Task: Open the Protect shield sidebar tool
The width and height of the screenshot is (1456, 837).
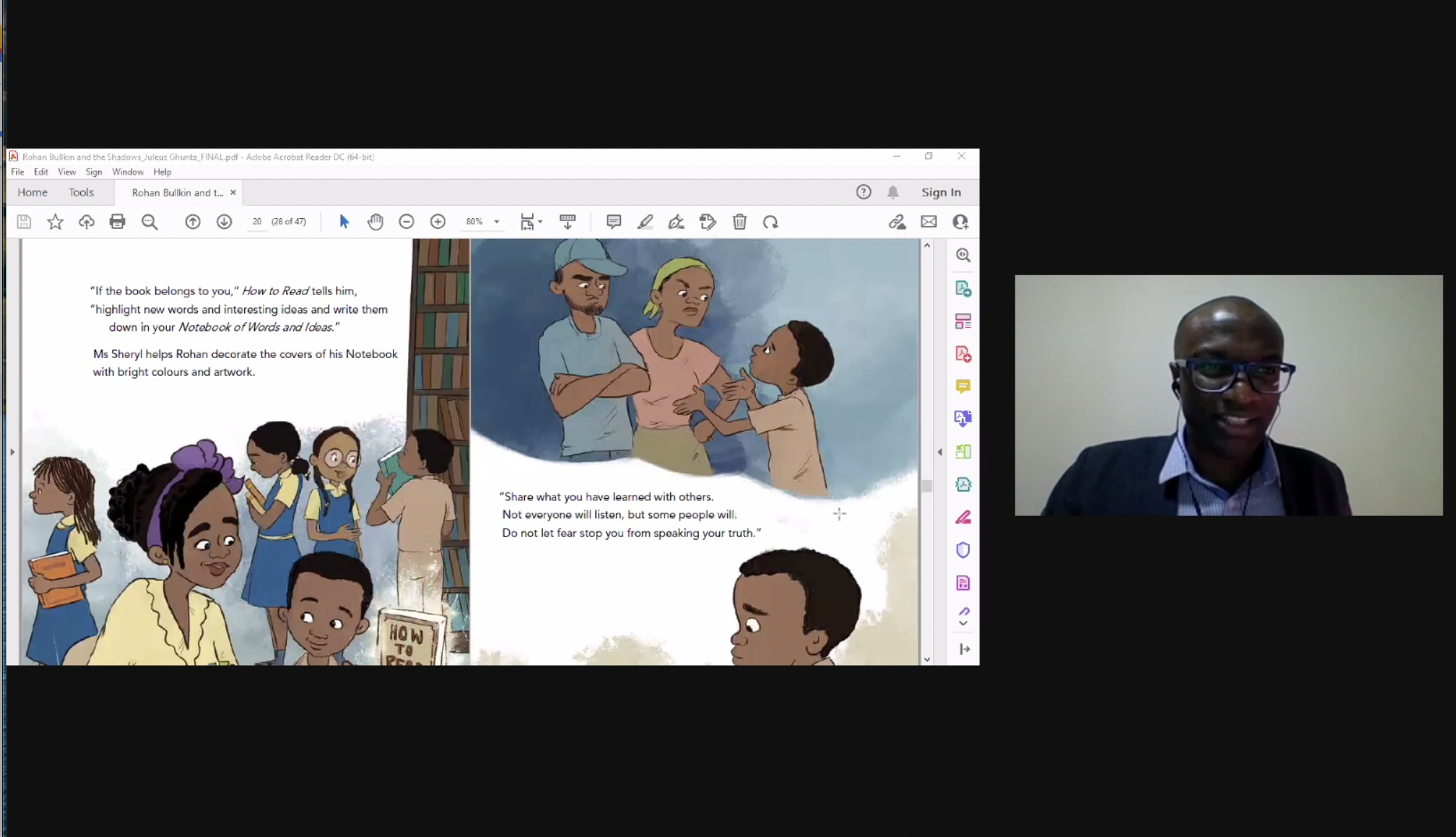Action: click(963, 550)
